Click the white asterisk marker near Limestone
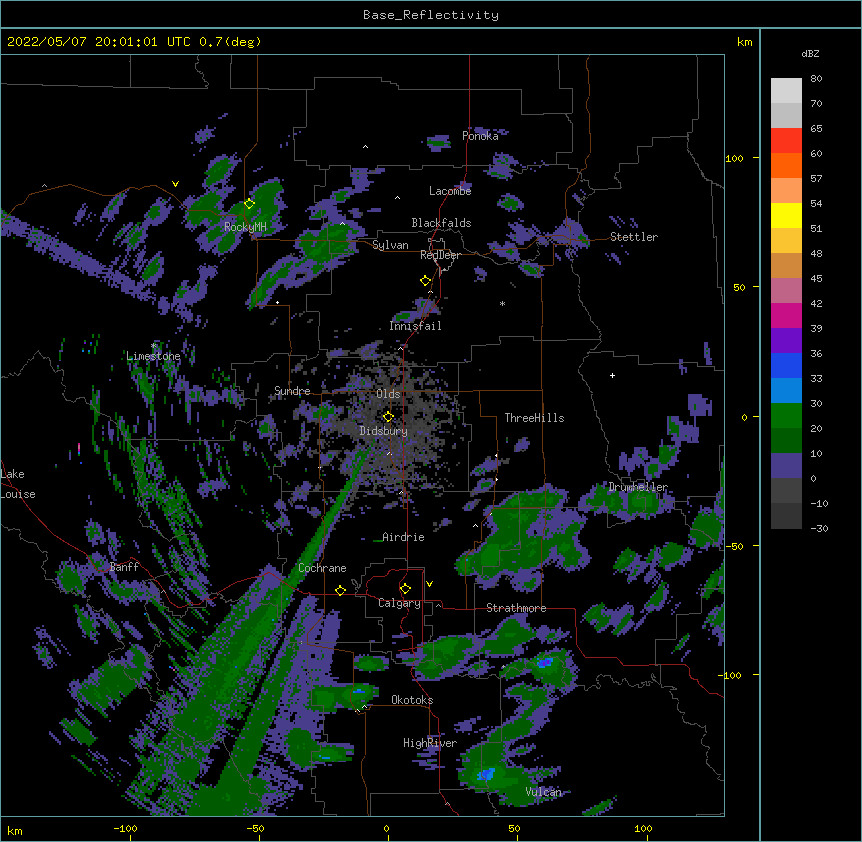 click(154, 346)
